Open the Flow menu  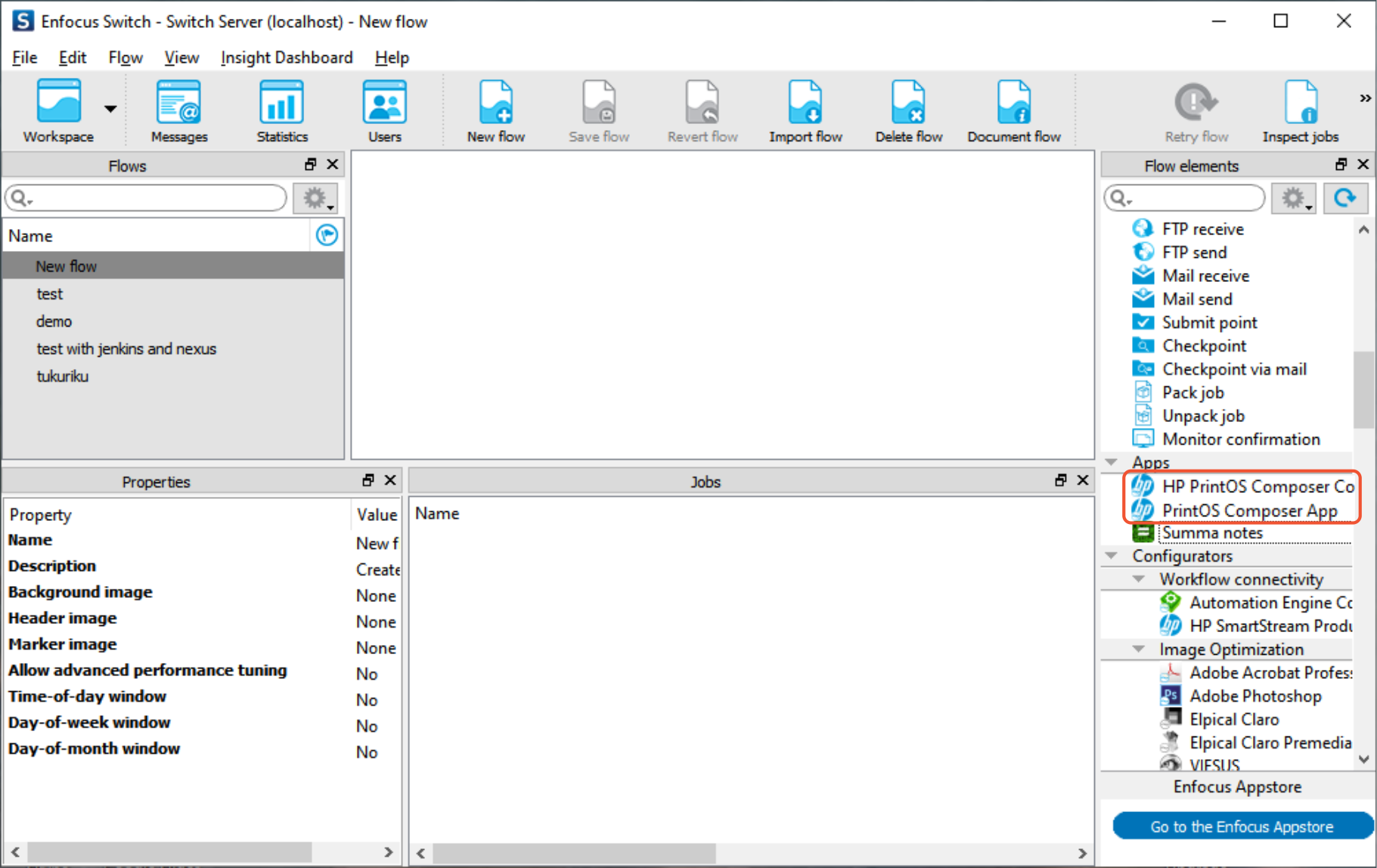(x=126, y=57)
